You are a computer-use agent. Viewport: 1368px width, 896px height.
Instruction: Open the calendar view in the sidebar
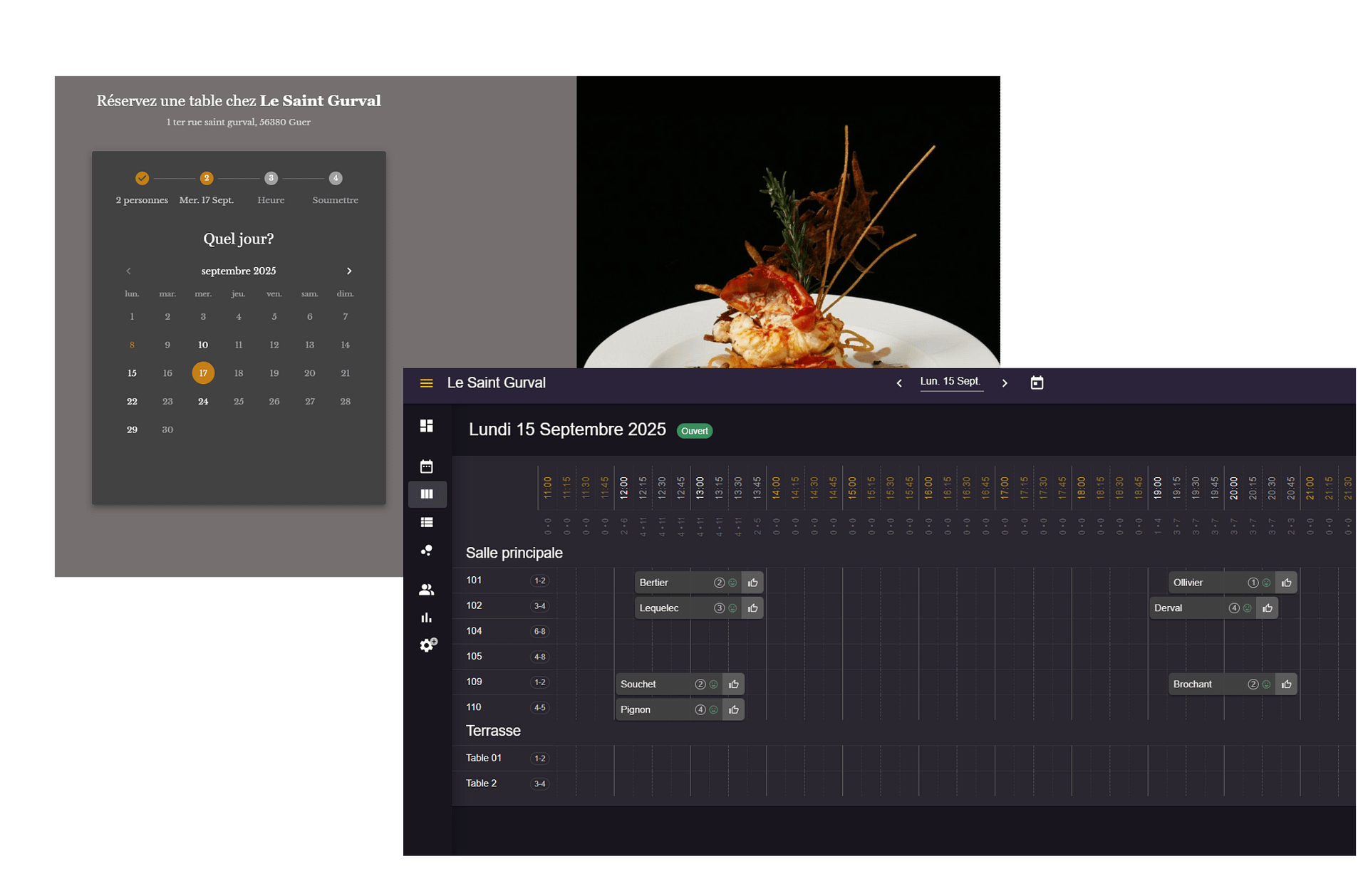tap(426, 467)
